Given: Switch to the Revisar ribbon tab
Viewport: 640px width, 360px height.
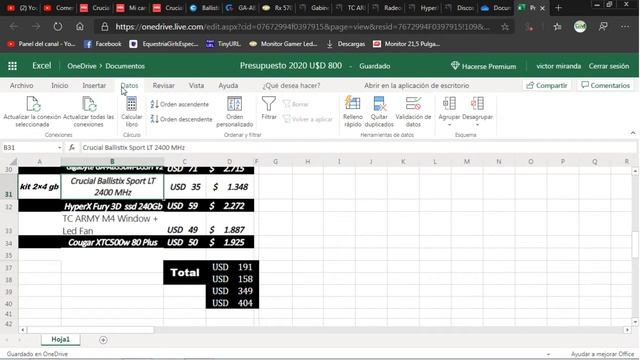Looking at the screenshot, I should [x=164, y=85].
